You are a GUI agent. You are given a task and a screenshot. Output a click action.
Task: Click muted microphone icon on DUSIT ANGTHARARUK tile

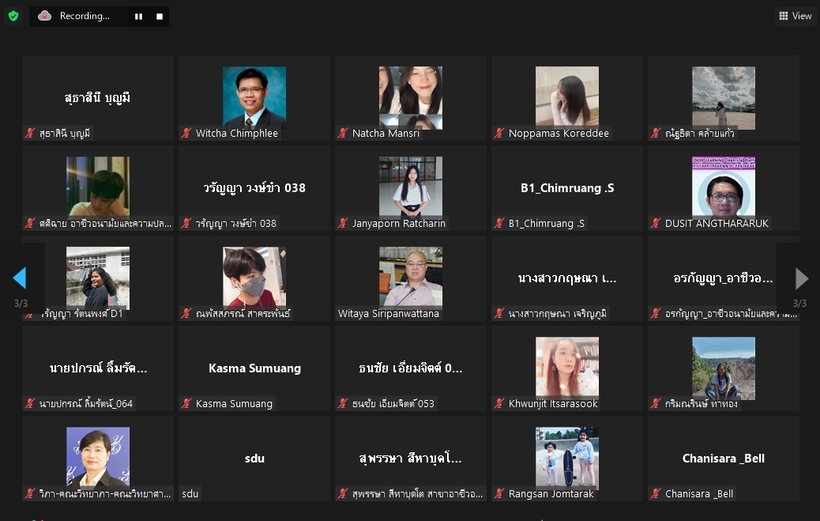click(655, 223)
